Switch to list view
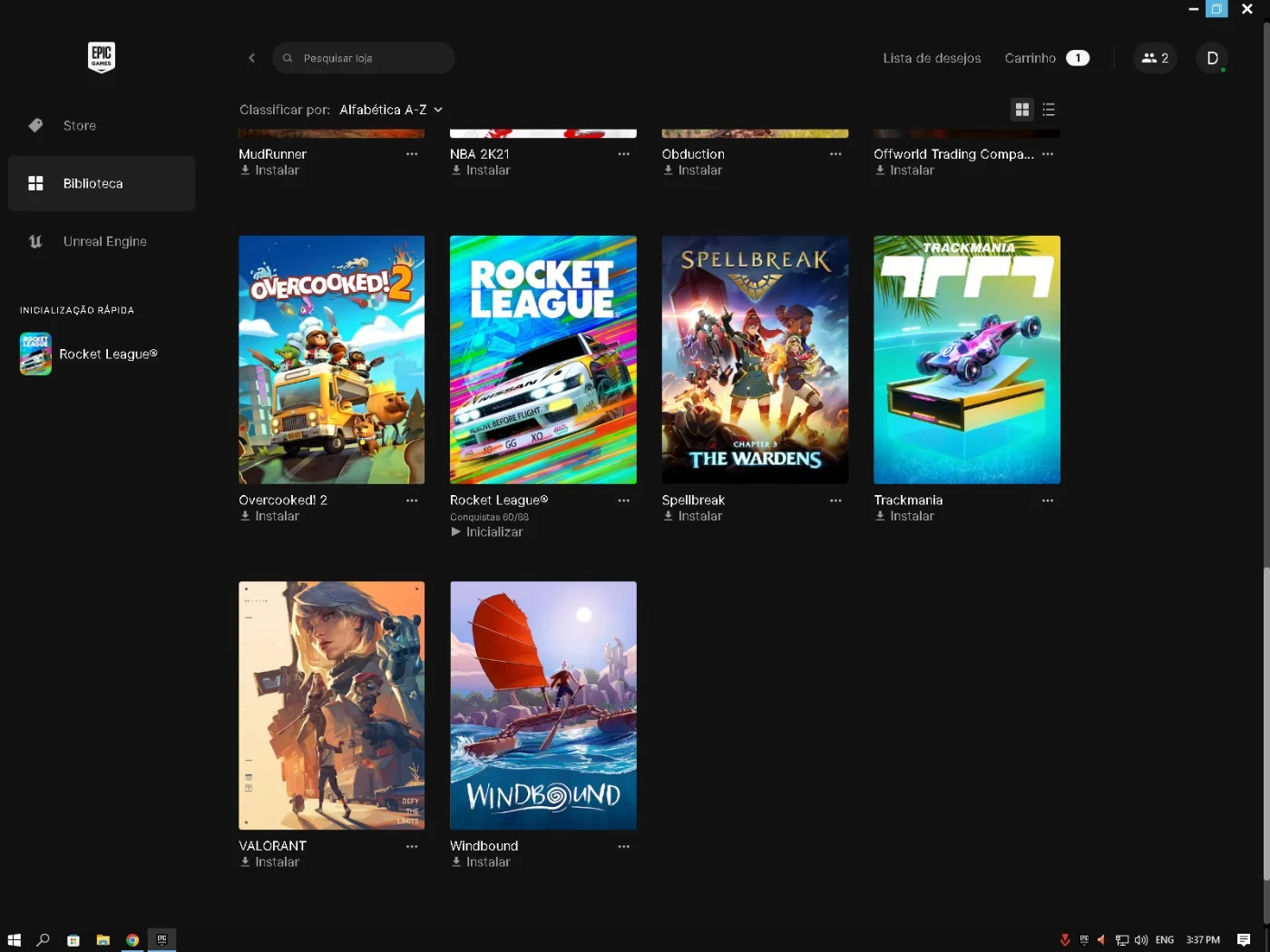1270x952 pixels. (x=1049, y=110)
